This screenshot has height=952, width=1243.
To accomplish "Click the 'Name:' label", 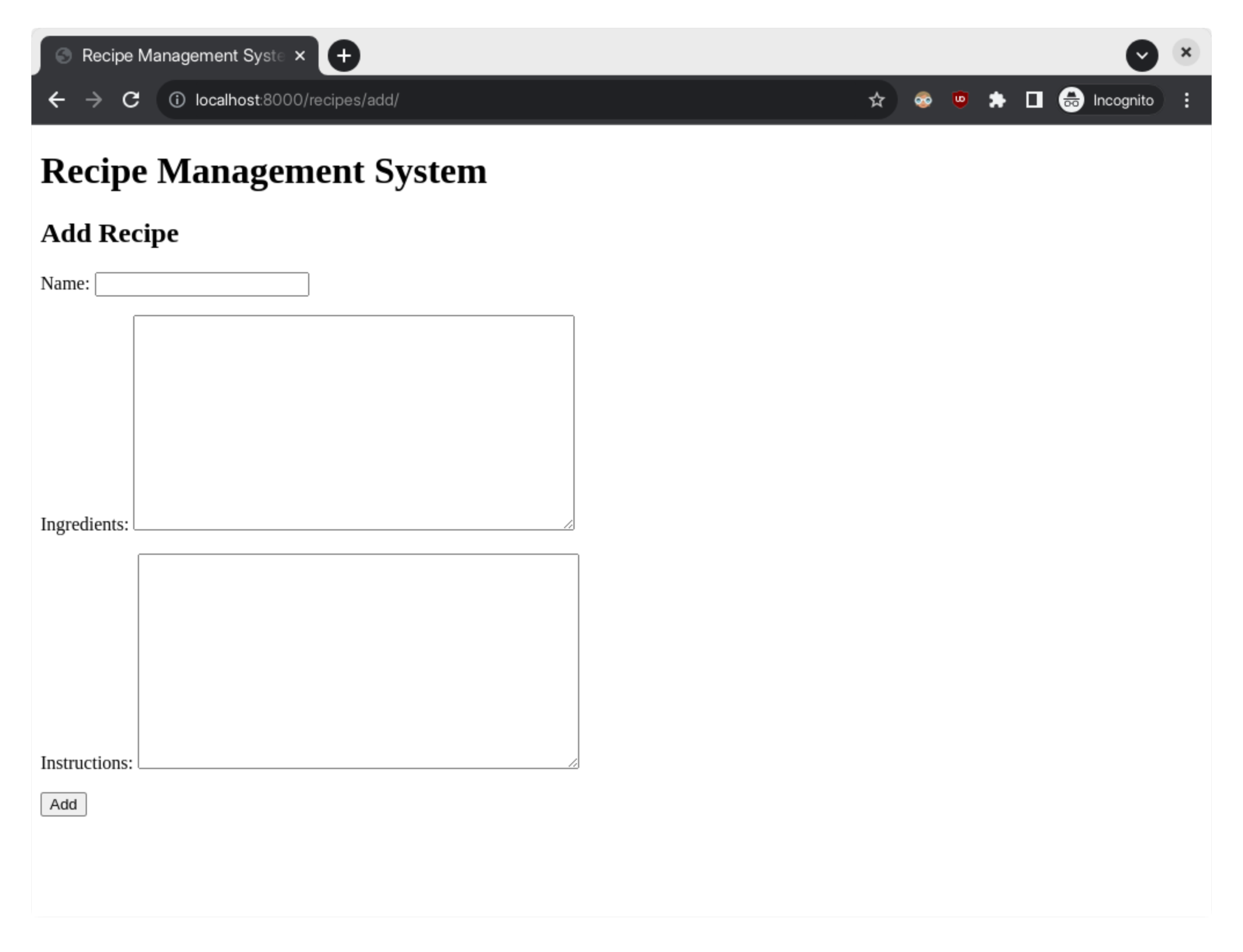I will click(65, 284).
